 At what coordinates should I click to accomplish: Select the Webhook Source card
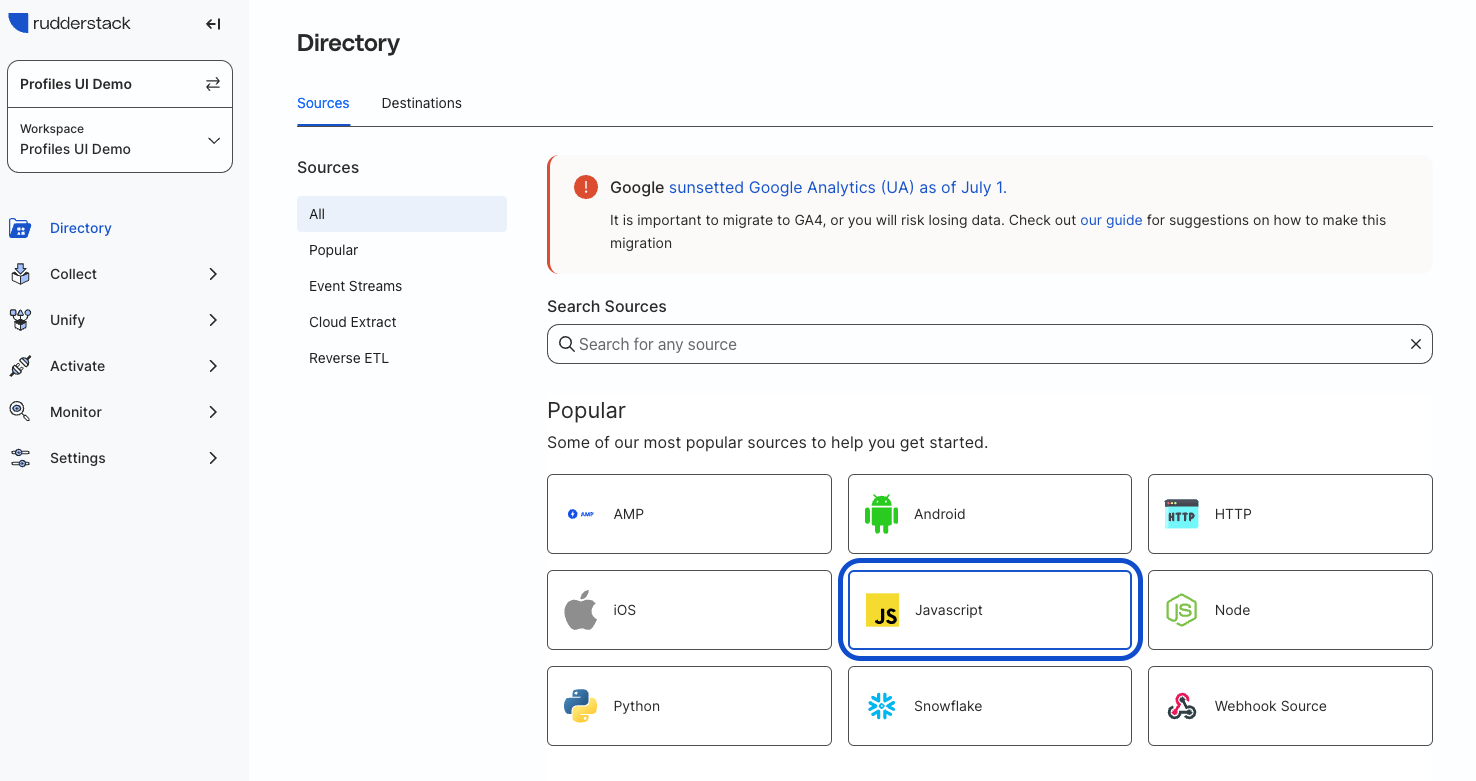point(1290,706)
